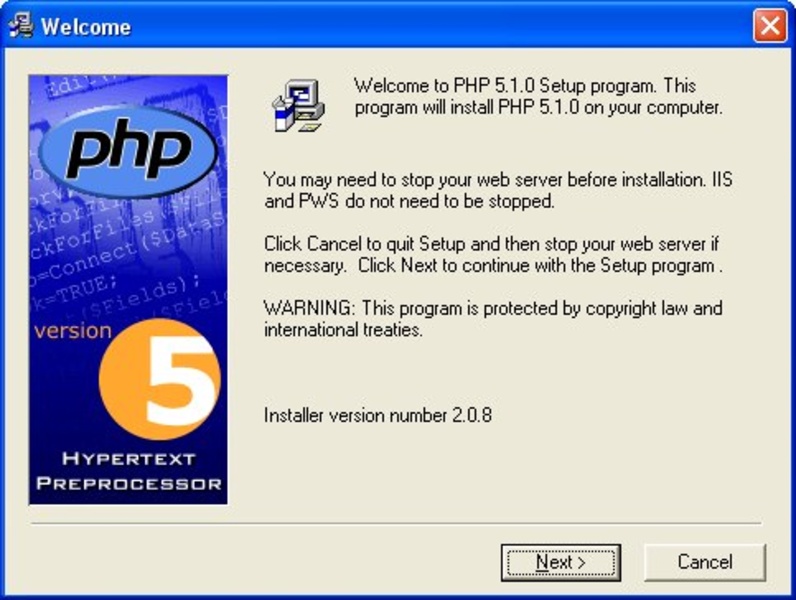The width and height of the screenshot is (796, 600).
Task: Click the installer computer icon beside welcome text
Action: (x=298, y=106)
